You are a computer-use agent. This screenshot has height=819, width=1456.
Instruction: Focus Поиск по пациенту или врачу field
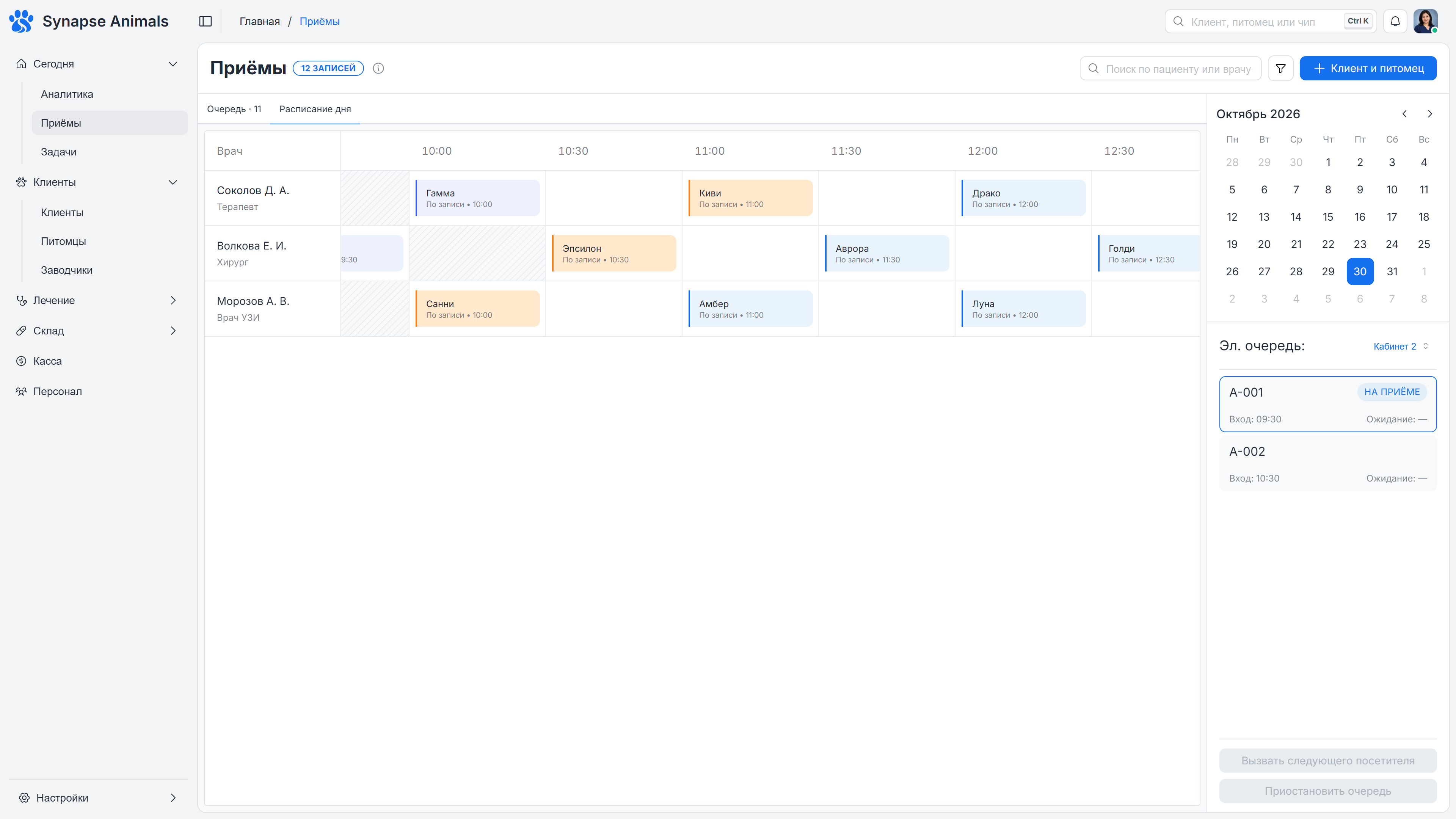[x=1170, y=68]
